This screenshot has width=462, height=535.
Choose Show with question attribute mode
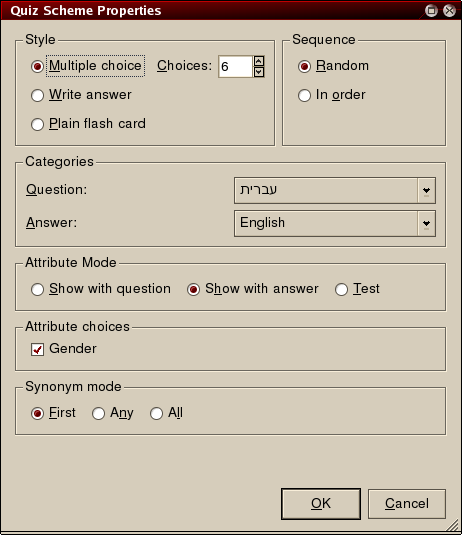37,289
